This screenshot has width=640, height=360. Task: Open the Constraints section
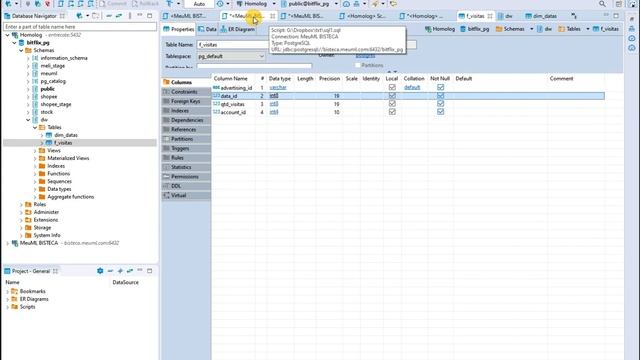186,92
